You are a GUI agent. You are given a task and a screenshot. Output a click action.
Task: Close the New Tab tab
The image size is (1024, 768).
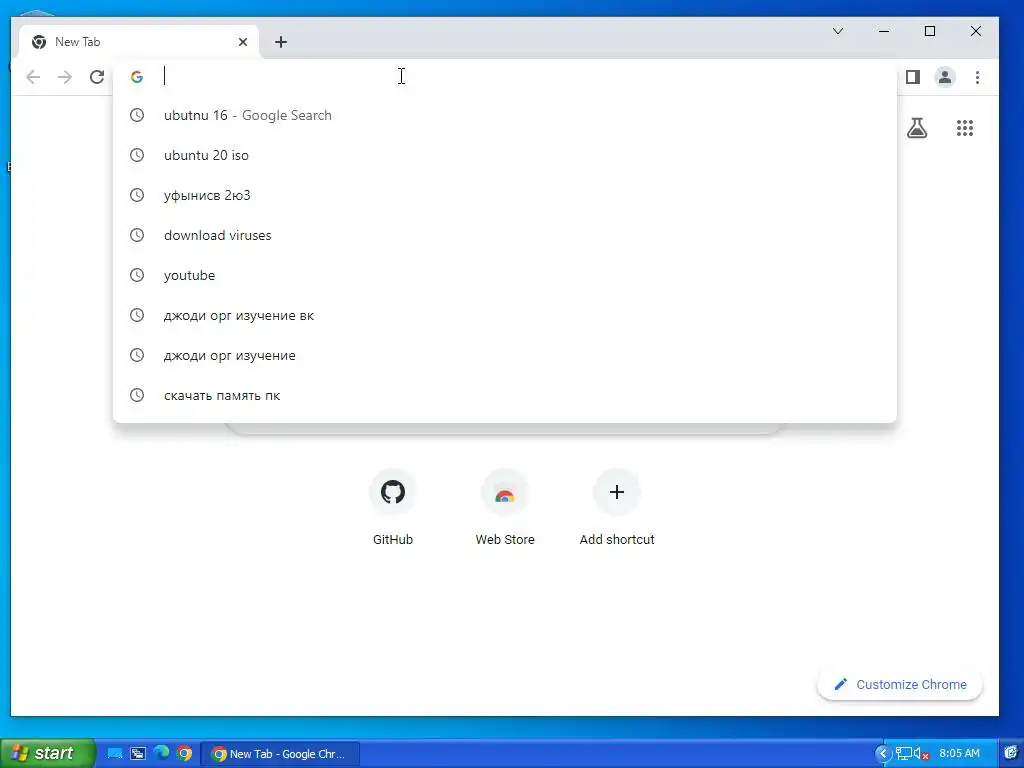pos(243,42)
